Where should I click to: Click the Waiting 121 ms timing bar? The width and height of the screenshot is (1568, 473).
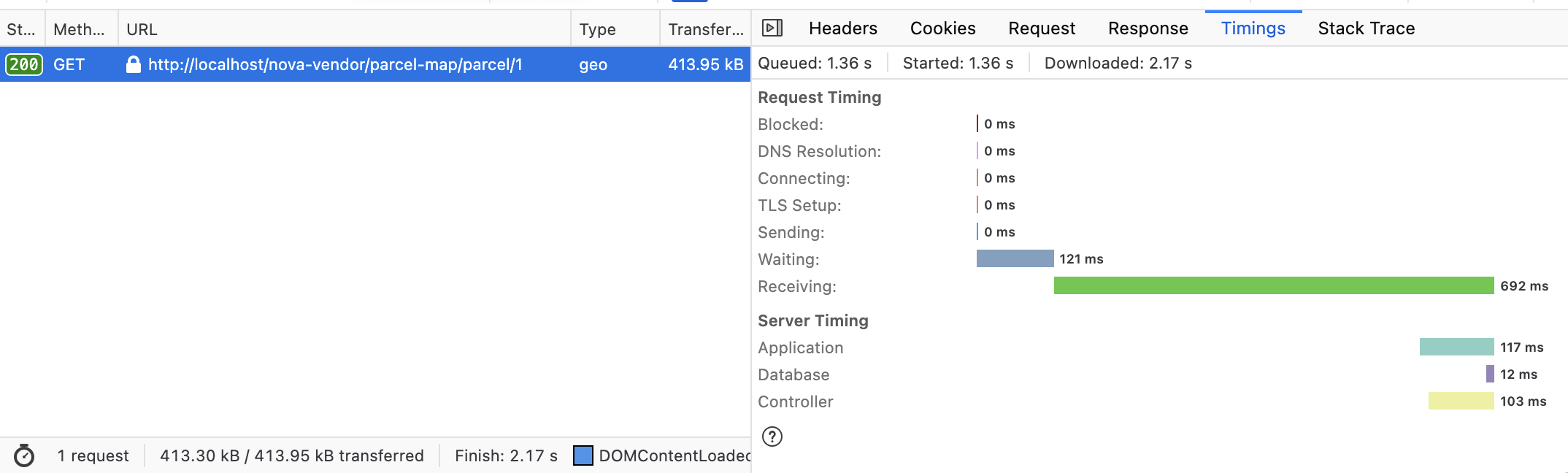(1015, 258)
